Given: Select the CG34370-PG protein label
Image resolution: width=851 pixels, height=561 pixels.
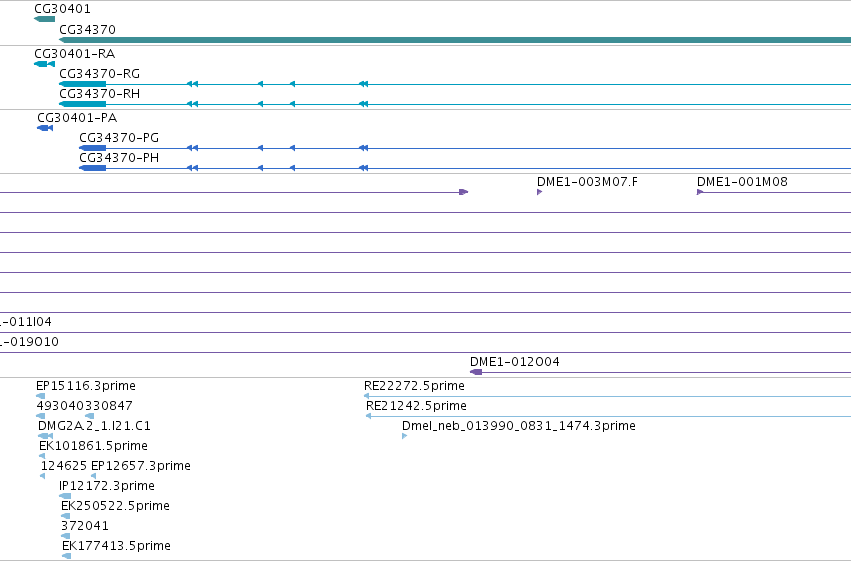Looking at the screenshot, I should [119, 138].
